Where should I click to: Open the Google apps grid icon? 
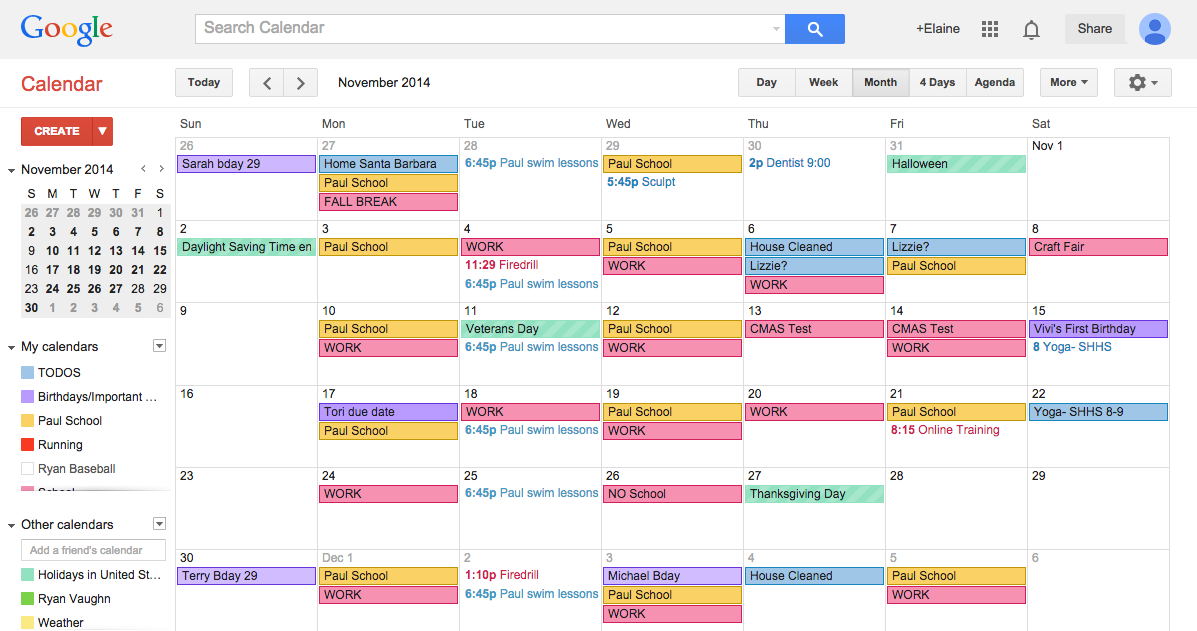click(990, 29)
